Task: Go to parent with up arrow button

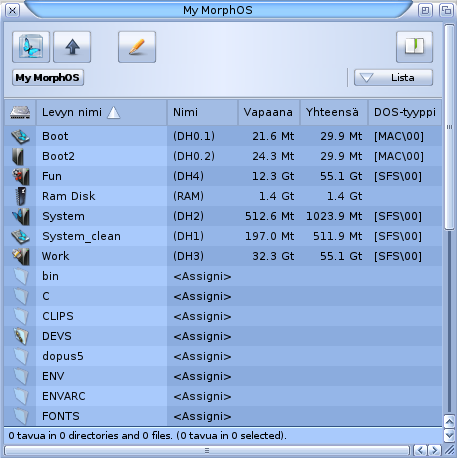Action: (72, 47)
